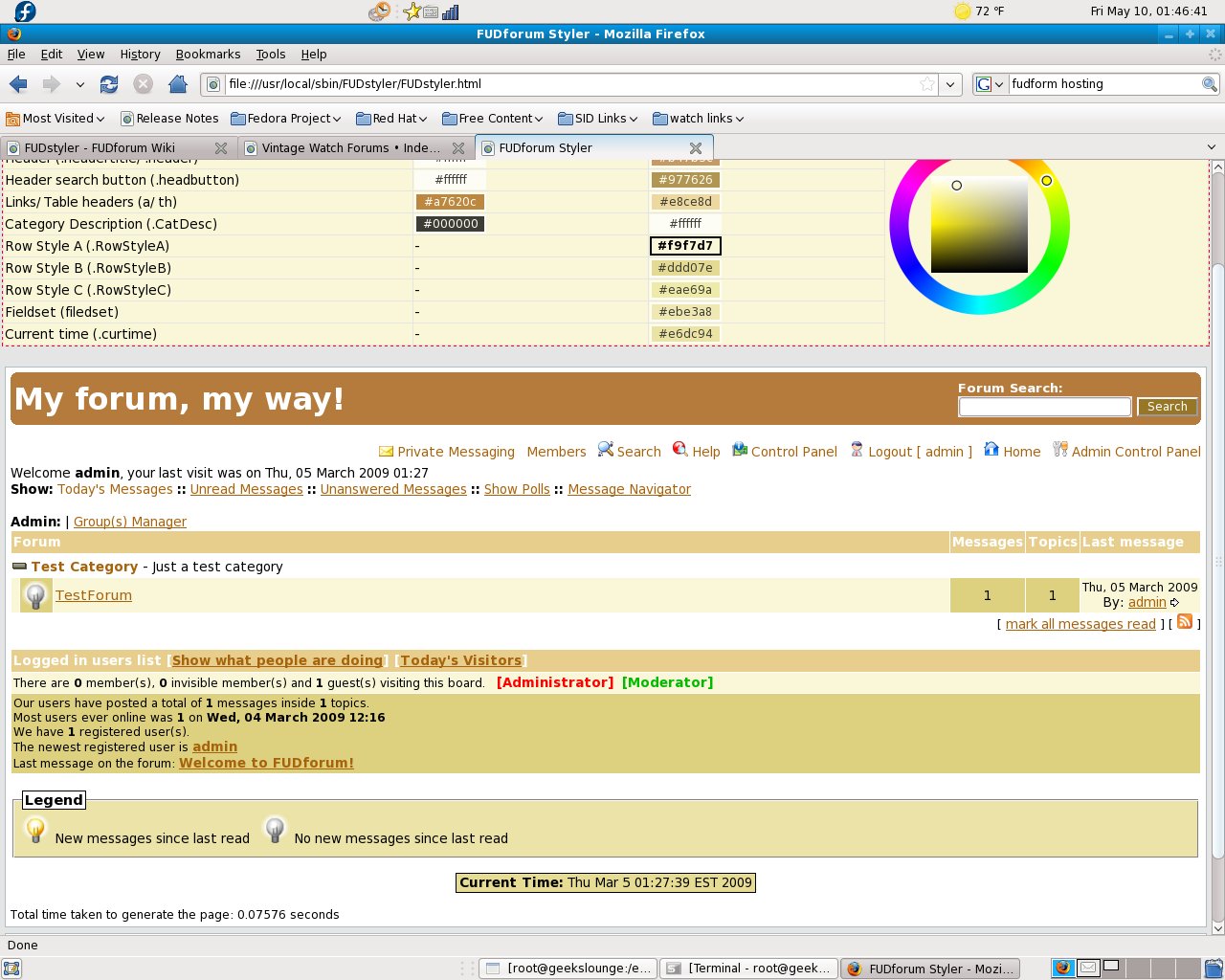Click the Forum Search input field
1225x980 pixels.
(1044, 407)
